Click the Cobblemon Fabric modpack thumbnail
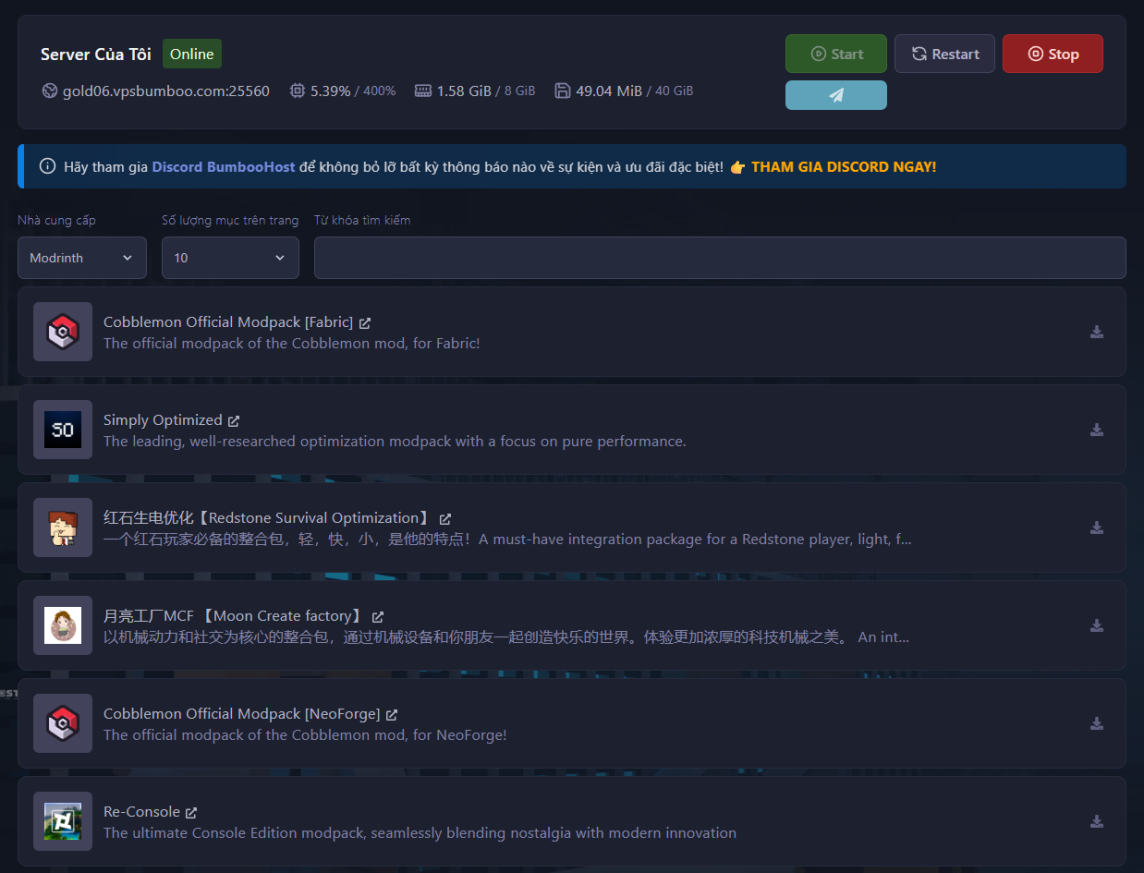This screenshot has width=1144, height=873. 62,332
